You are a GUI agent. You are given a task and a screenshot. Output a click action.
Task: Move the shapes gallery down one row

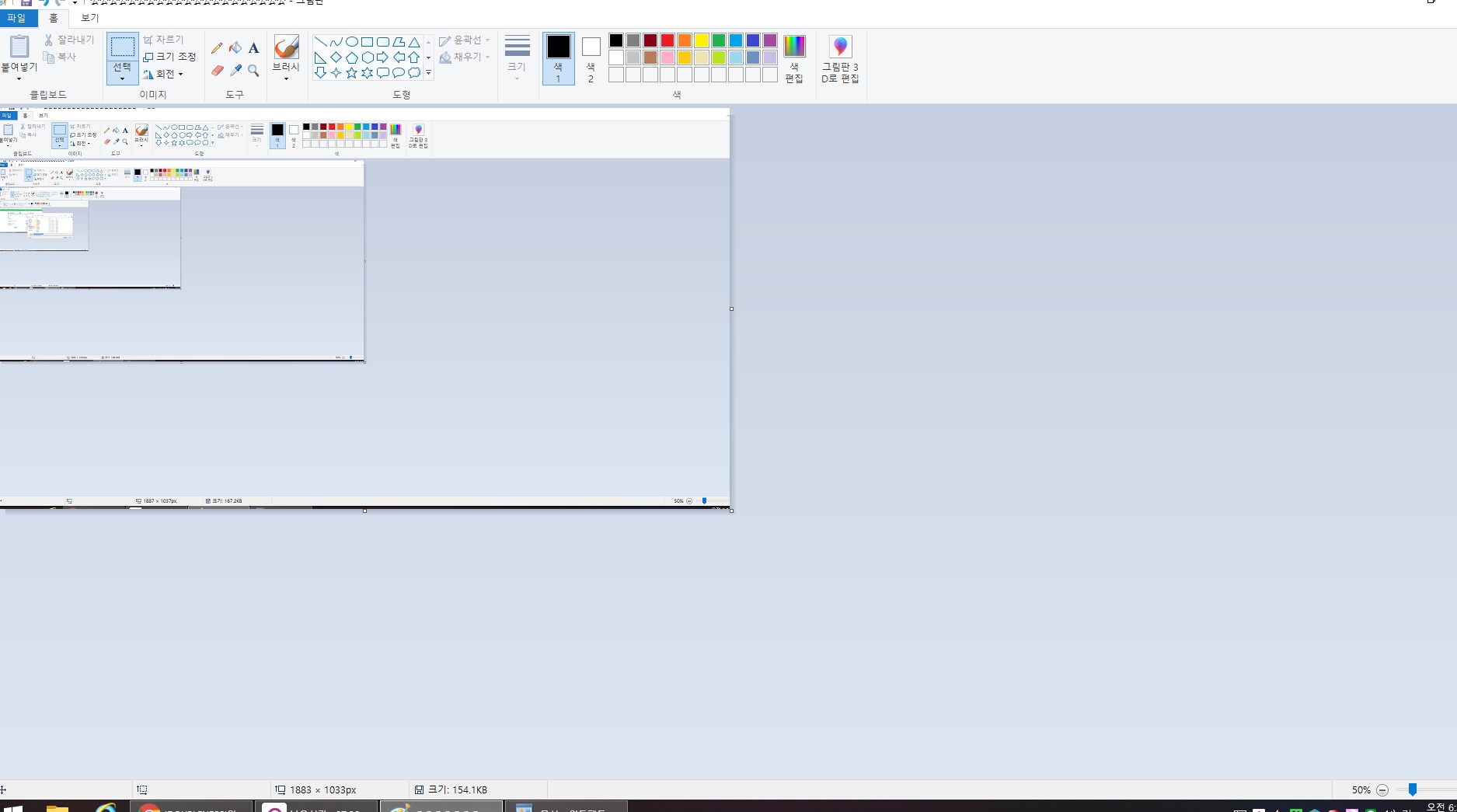(x=428, y=58)
